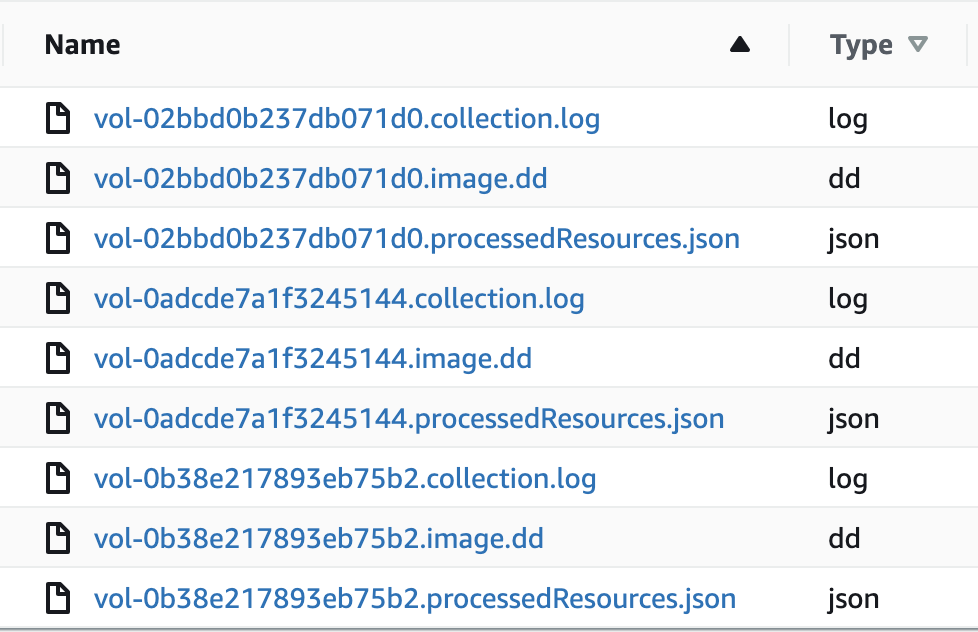The height and width of the screenshot is (632, 978).
Task: Click the file icon beside vol-02bbd0b237db071d0.collection.log
Action: 58,118
